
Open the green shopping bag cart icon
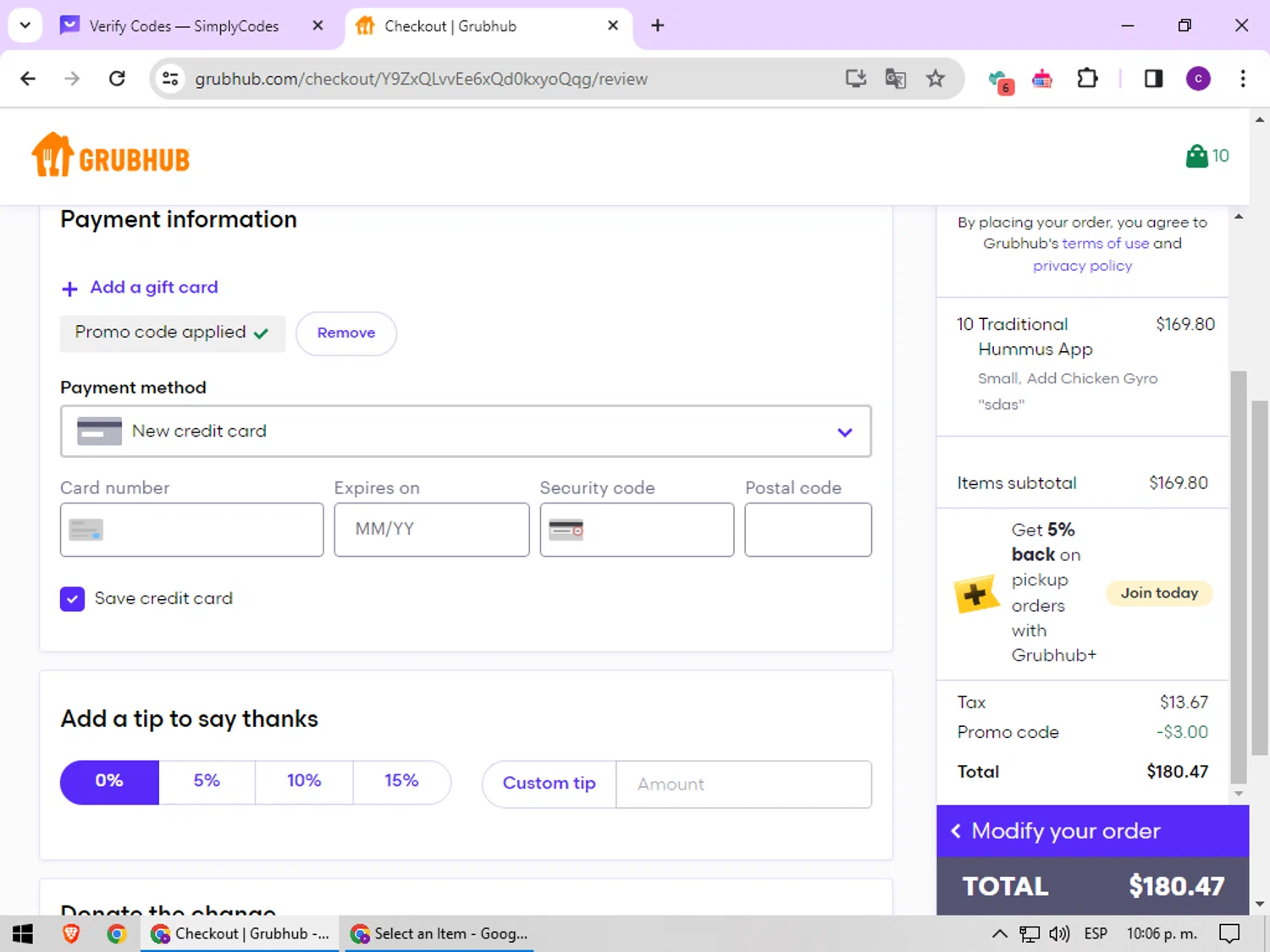click(1196, 156)
